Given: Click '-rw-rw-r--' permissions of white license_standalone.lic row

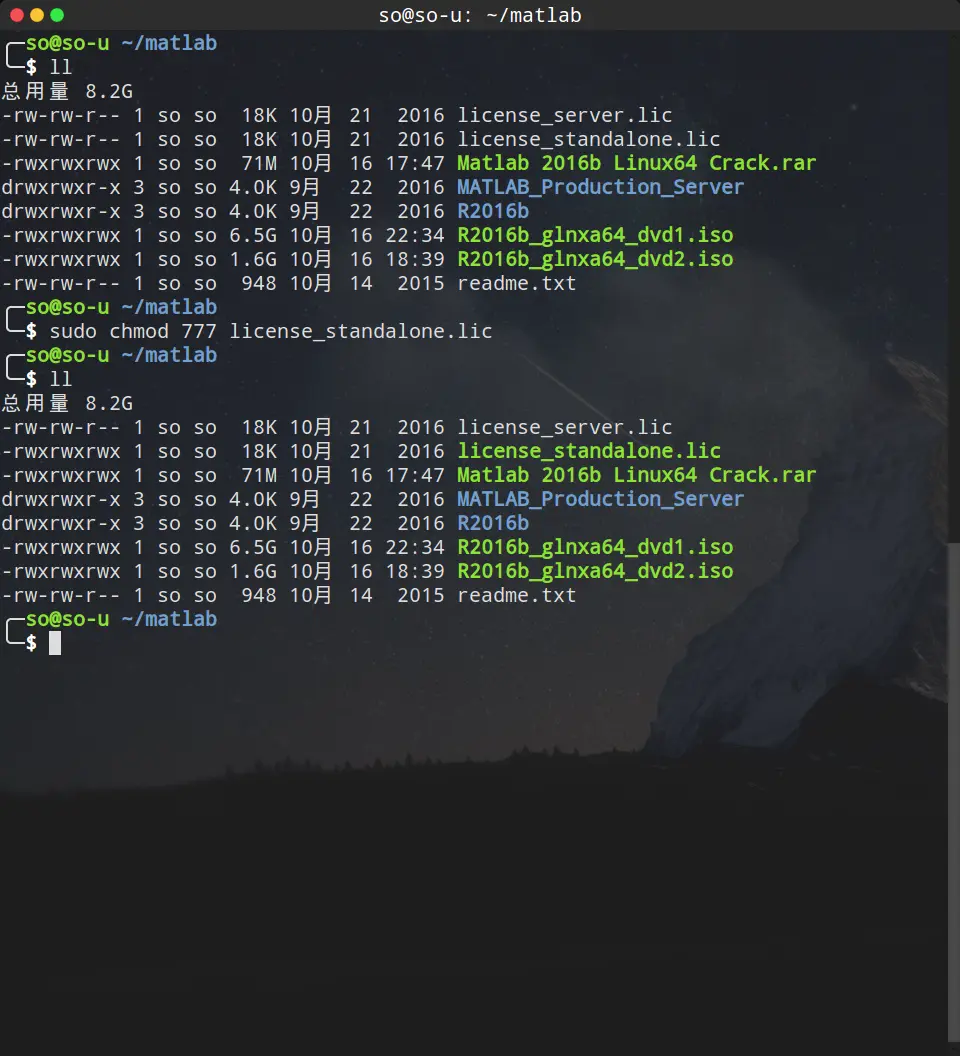Looking at the screenshot, I should click(61, 139).
